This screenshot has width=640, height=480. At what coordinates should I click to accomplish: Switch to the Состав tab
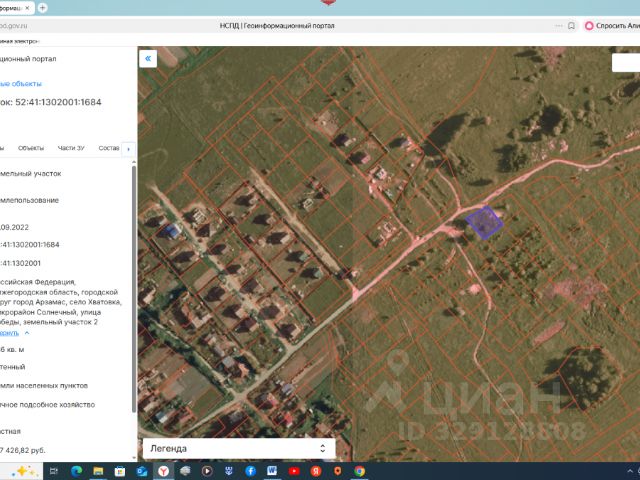point(109,148)
